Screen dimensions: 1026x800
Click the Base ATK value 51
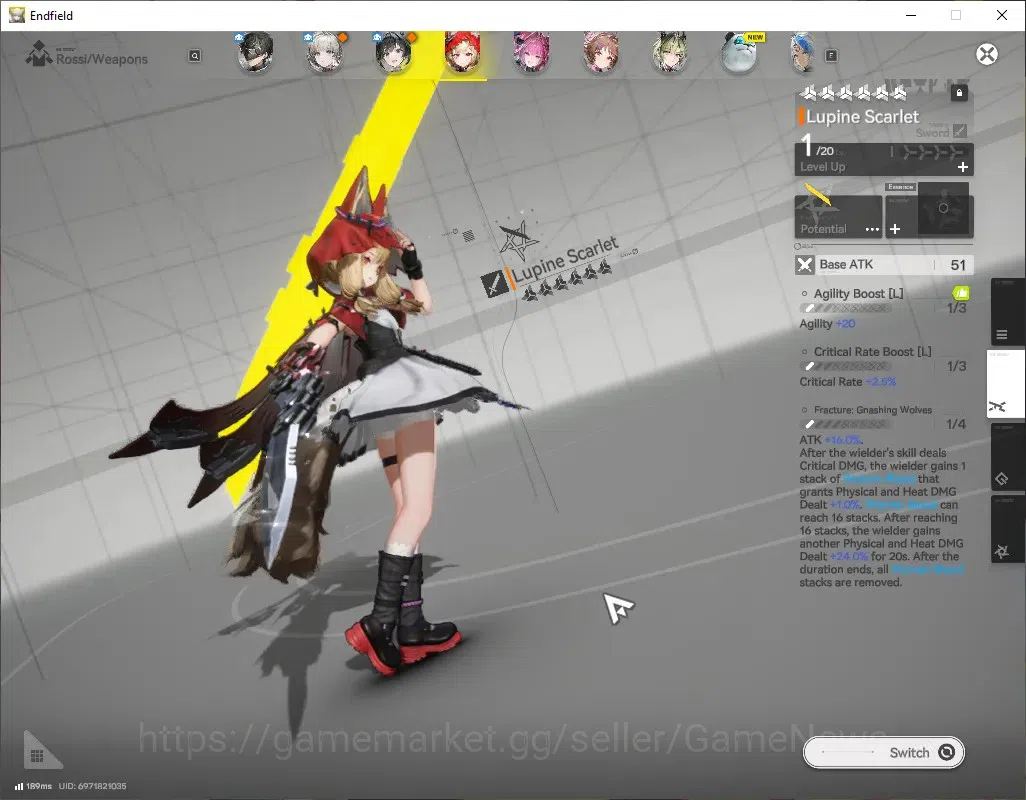(x=958, y=264)
